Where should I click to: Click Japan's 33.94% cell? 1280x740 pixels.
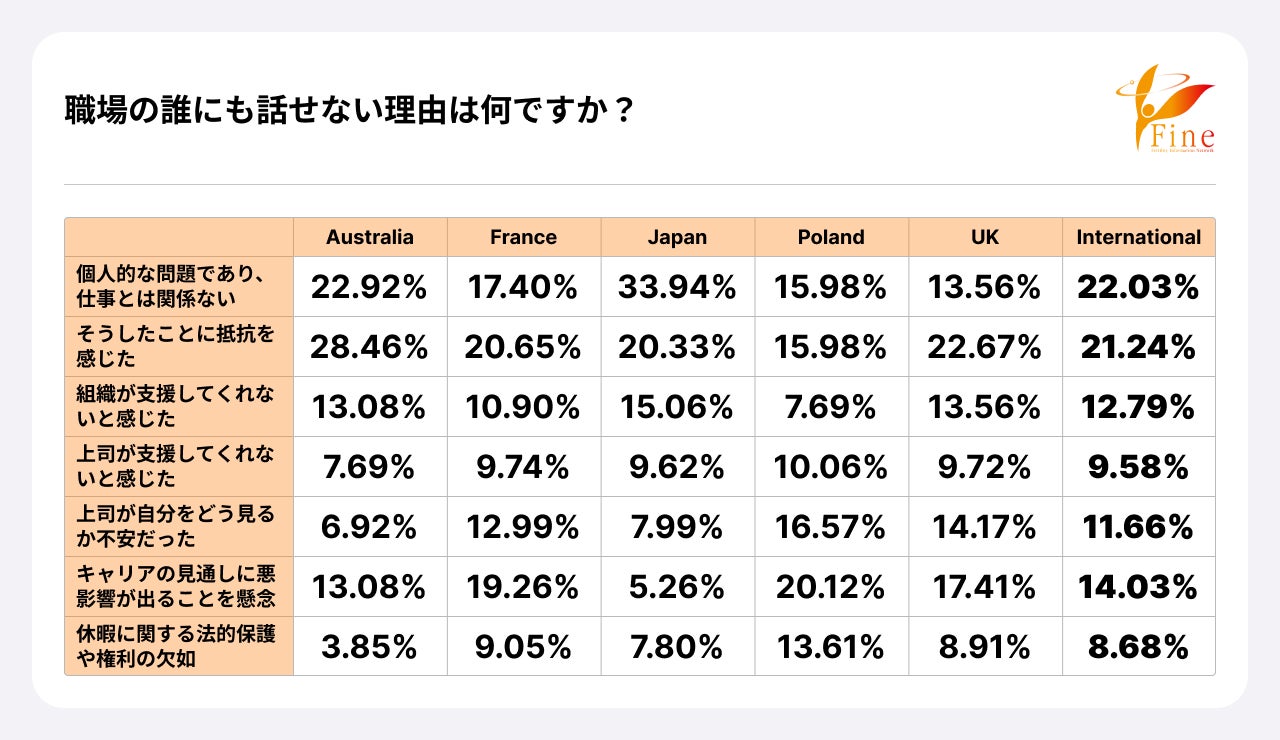coord(677,288)
